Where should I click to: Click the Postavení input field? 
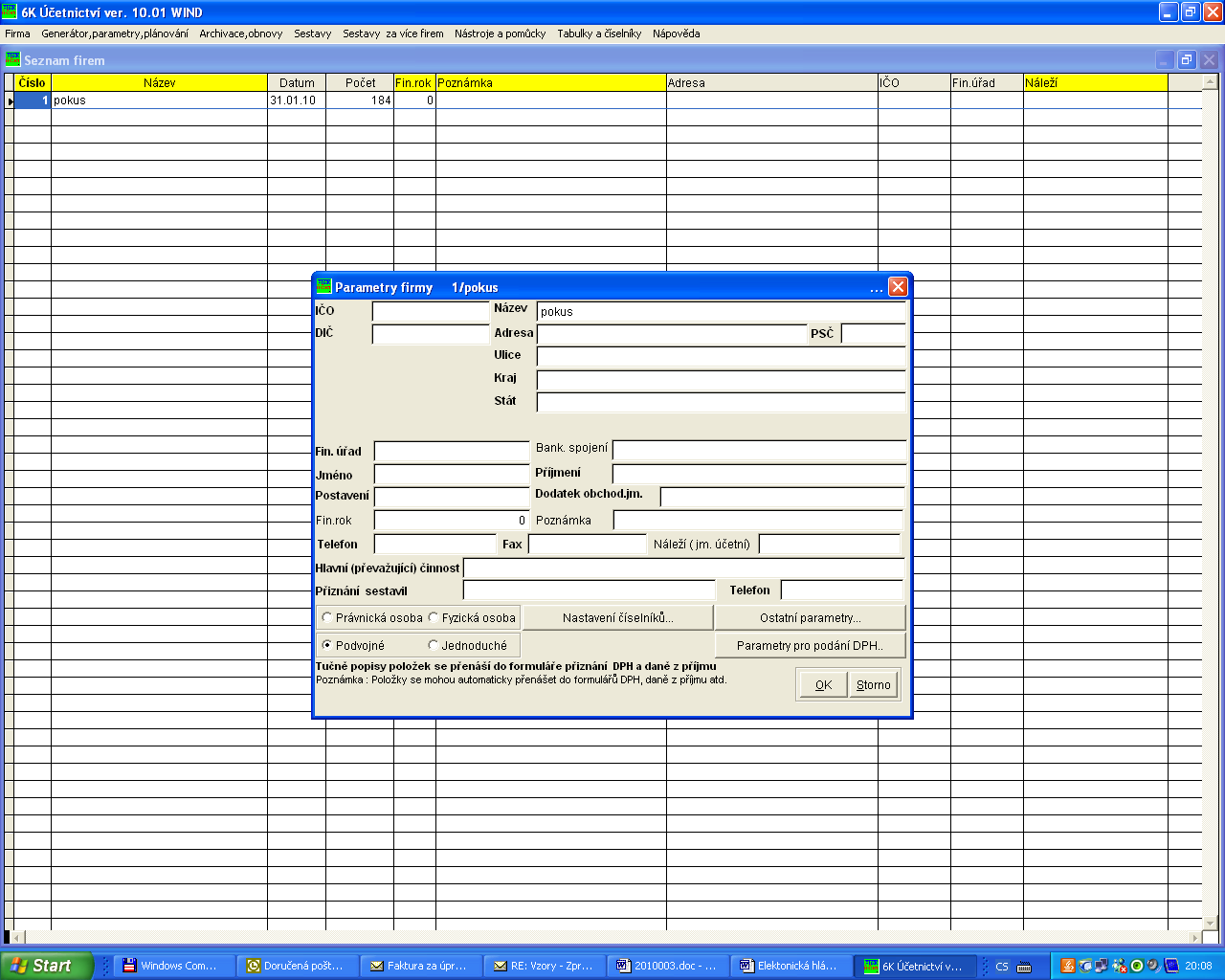tap(452, 497)
